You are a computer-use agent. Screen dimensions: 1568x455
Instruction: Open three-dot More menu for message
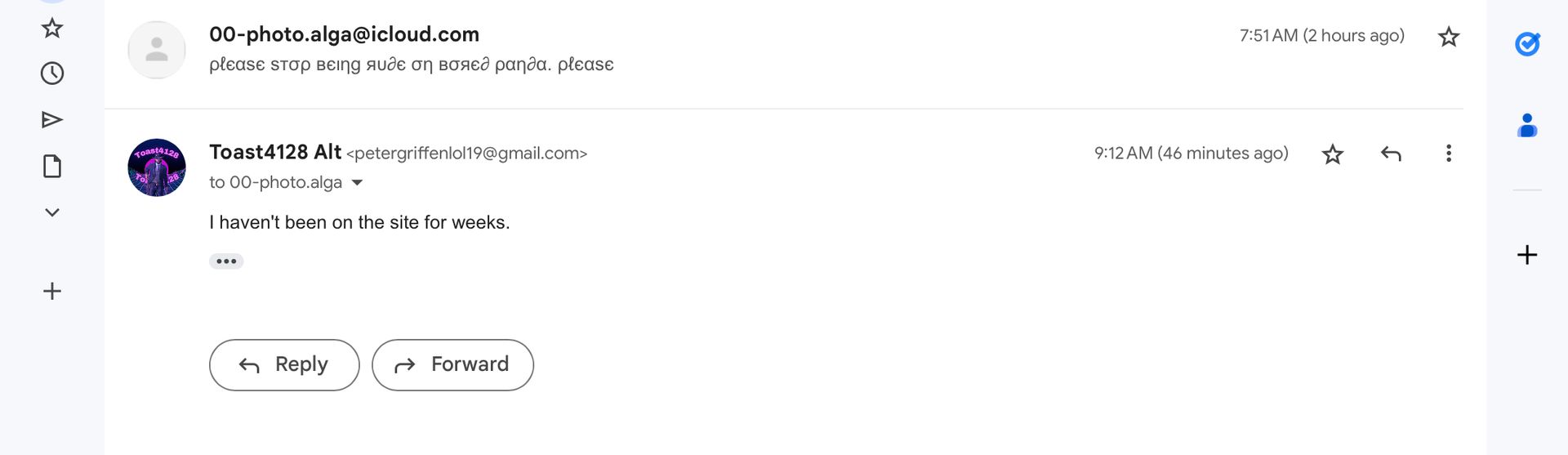[1448, 154]
